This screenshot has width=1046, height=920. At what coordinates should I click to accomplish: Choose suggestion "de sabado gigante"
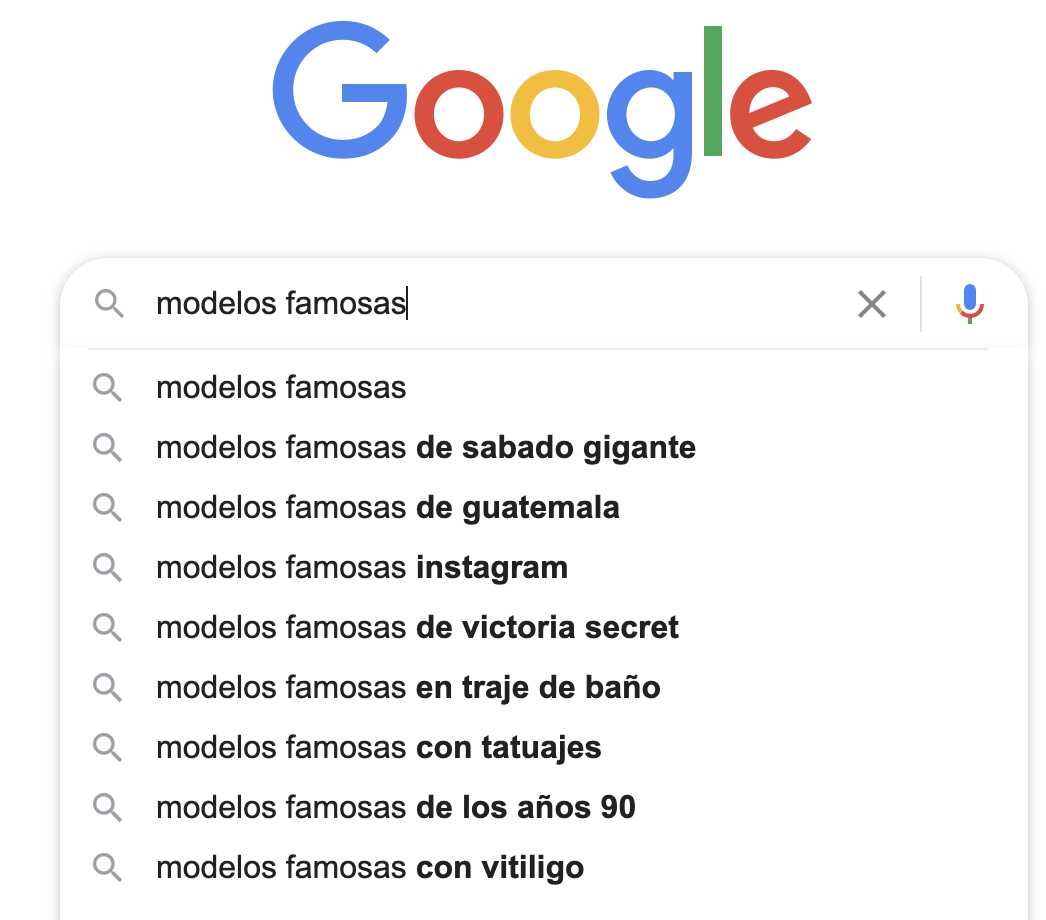click(544, 448)
